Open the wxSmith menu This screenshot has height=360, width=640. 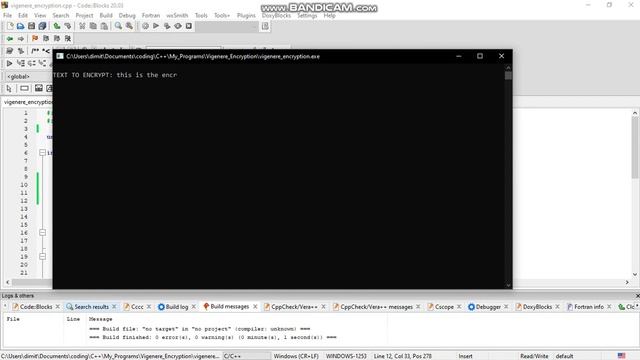[177, 16]
